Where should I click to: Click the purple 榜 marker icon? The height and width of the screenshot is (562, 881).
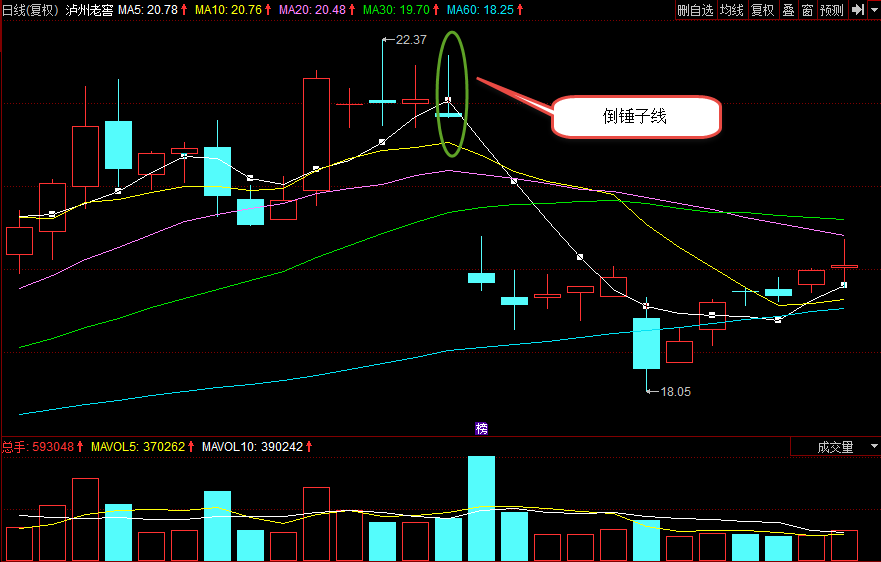pos(482,428)
